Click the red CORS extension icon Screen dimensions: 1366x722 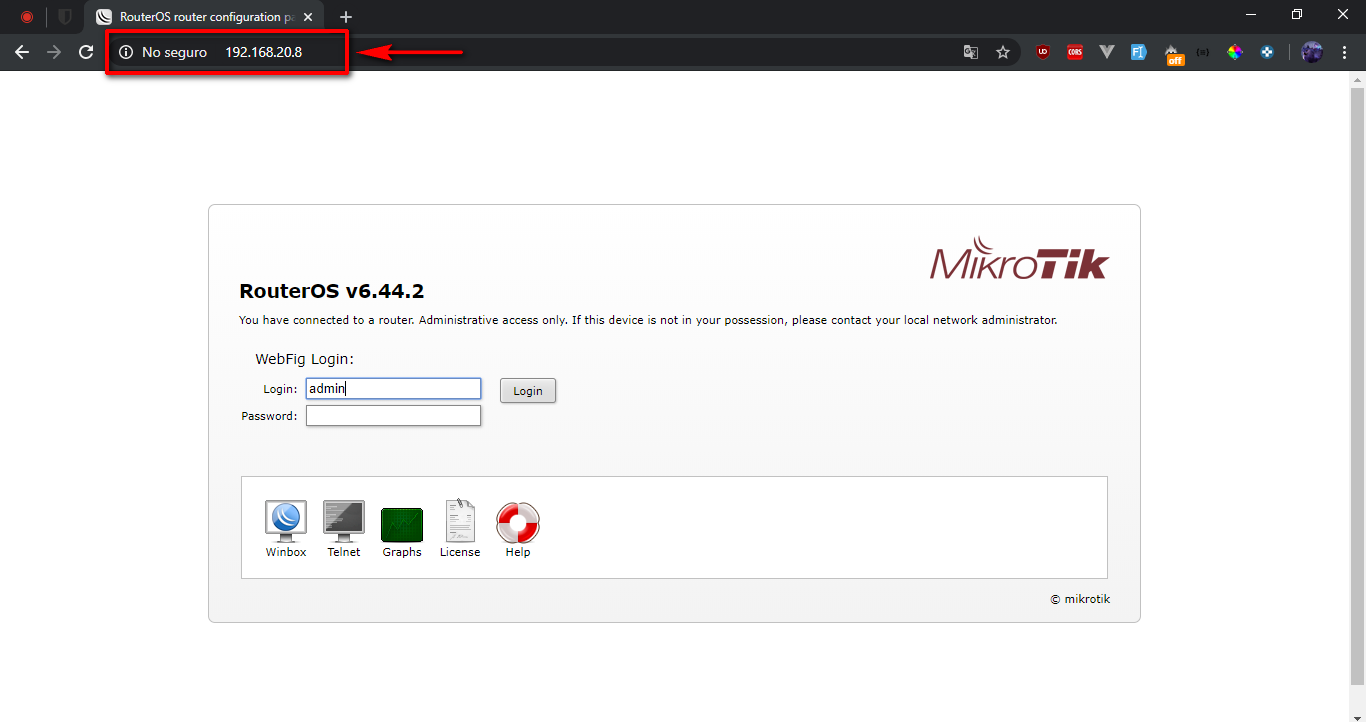coord(1075,52)
